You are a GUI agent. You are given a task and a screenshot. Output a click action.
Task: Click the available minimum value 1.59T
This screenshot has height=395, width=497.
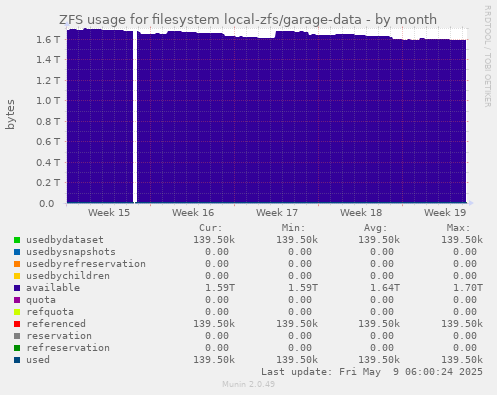[x=303, y=288]
